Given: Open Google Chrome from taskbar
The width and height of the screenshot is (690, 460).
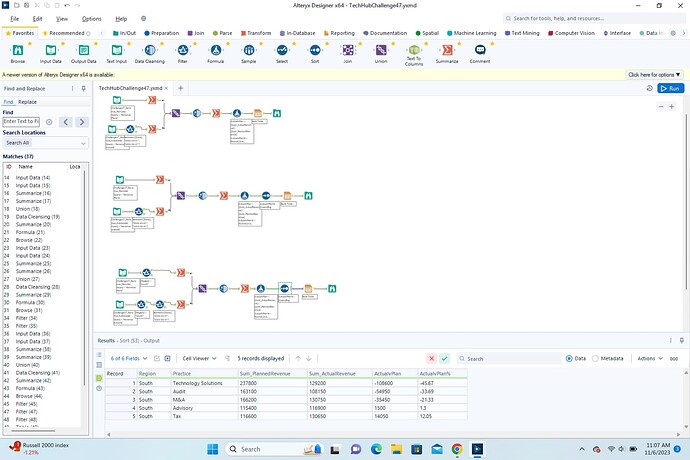Looking at the screenshot, I should pos(457,449).
